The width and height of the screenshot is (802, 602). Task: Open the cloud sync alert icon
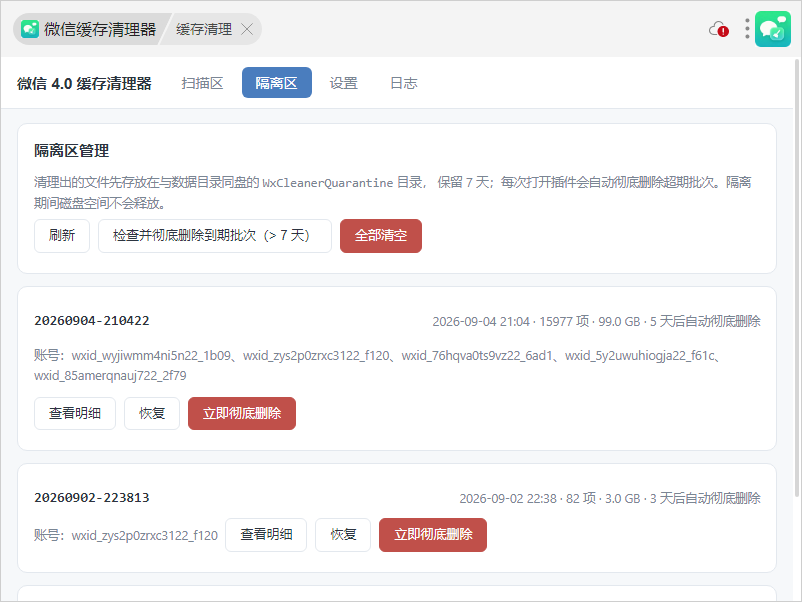click(x=719, y=29)
